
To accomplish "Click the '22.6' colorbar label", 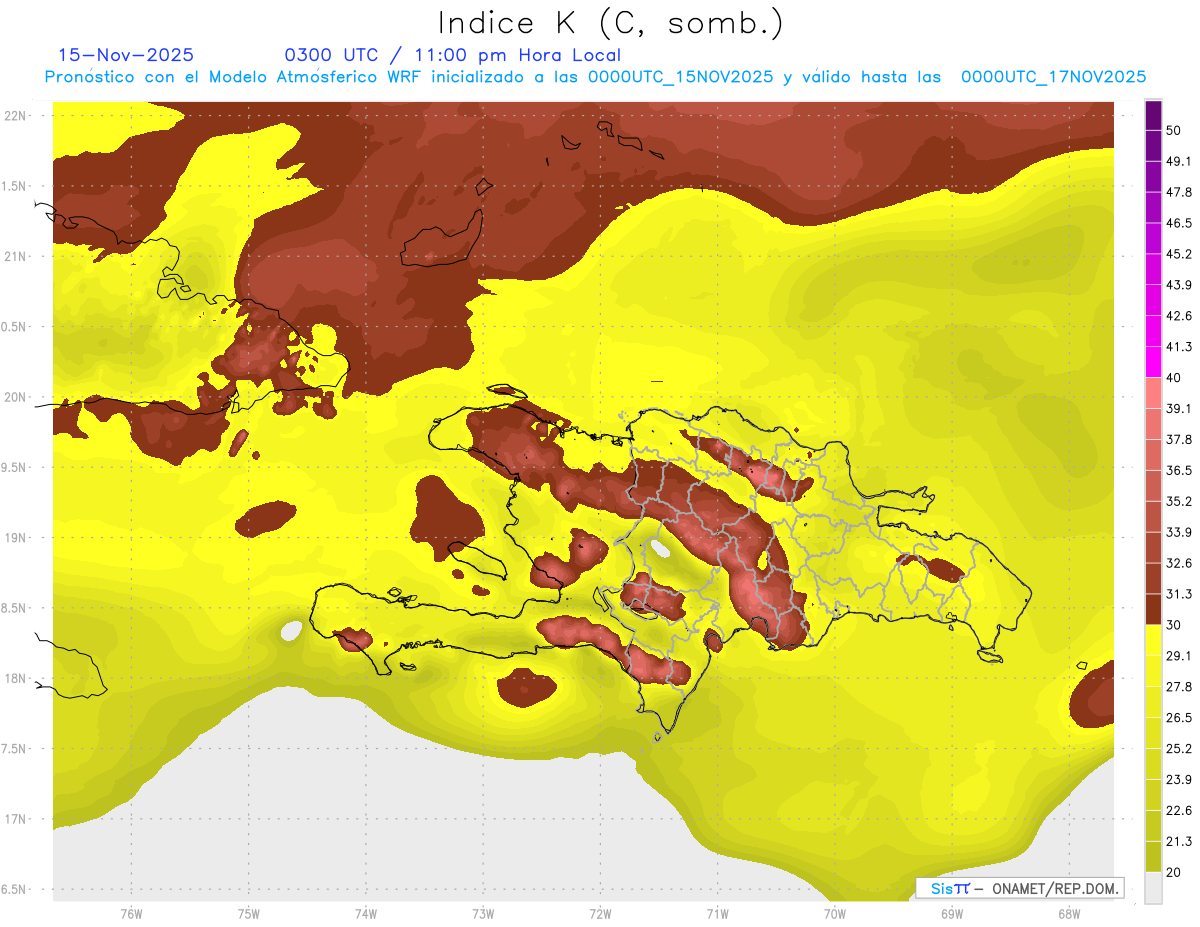I will pyautogui.click(x=1179, y=811).
